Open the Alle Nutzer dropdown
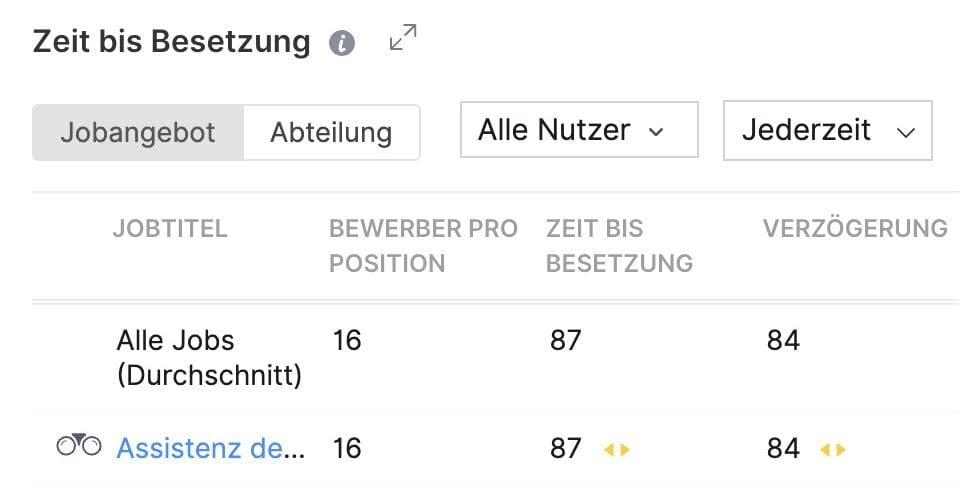This screenshot has height=498, width=977. (x=579, y=130)
